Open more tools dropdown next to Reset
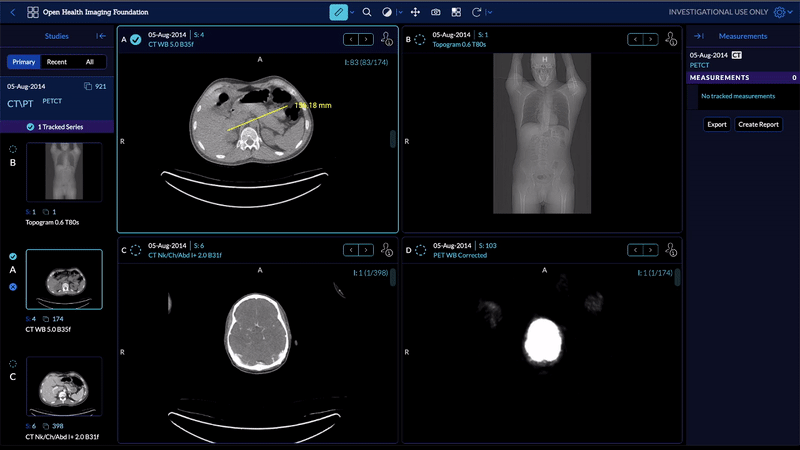The width and height of the screenshot is (800, 450). point(489,12)
